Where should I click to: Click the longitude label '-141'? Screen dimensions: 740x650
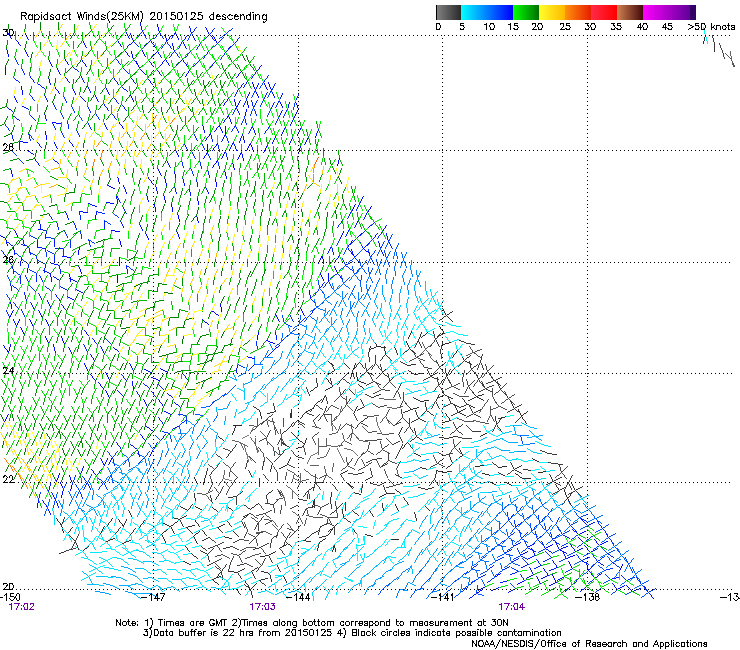click(x=443, y=597)
